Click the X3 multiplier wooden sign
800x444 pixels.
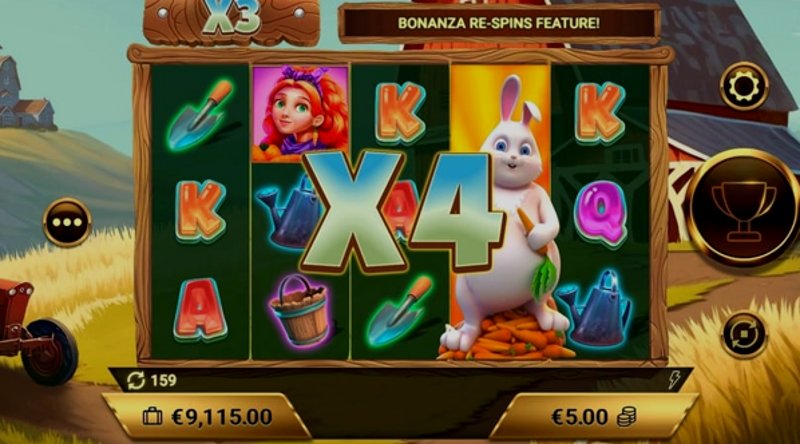coord(232,20)
